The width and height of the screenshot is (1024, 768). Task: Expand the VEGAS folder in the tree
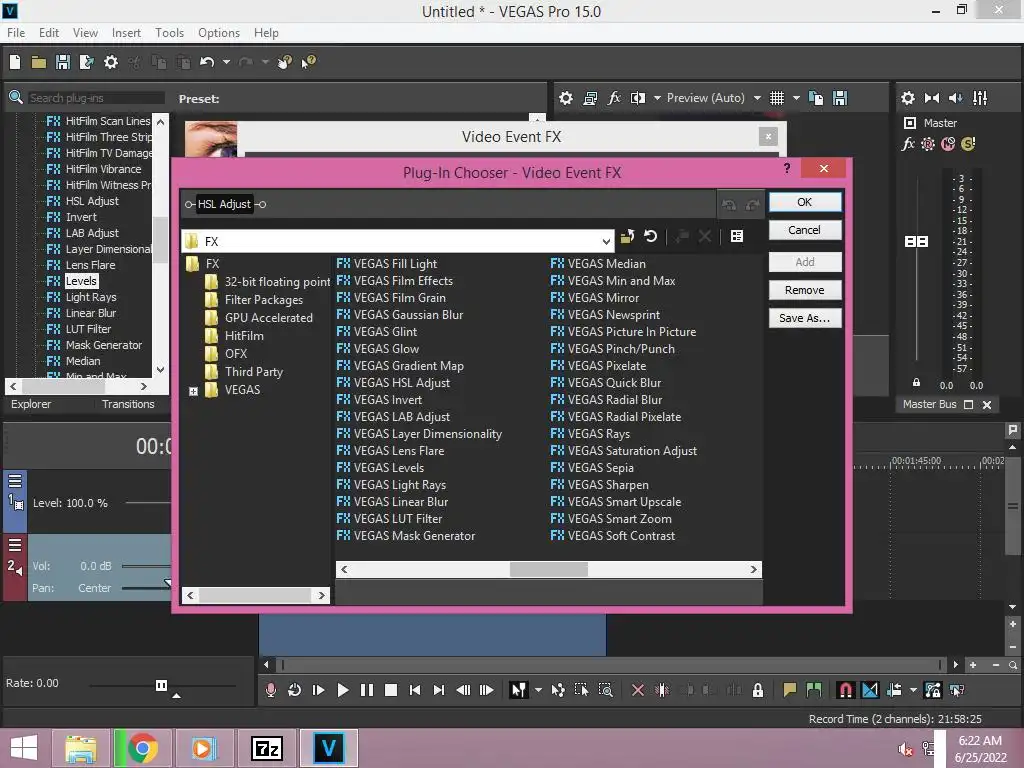tap(193, 391)
